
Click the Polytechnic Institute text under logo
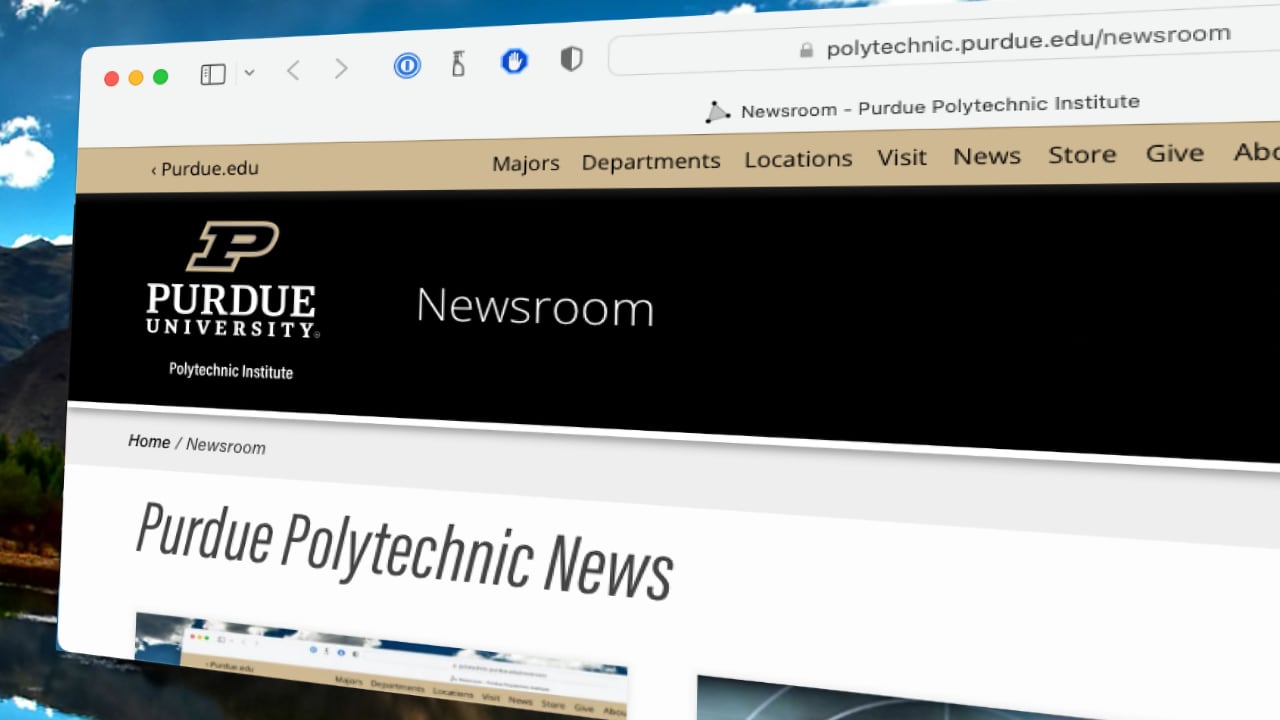231,370
